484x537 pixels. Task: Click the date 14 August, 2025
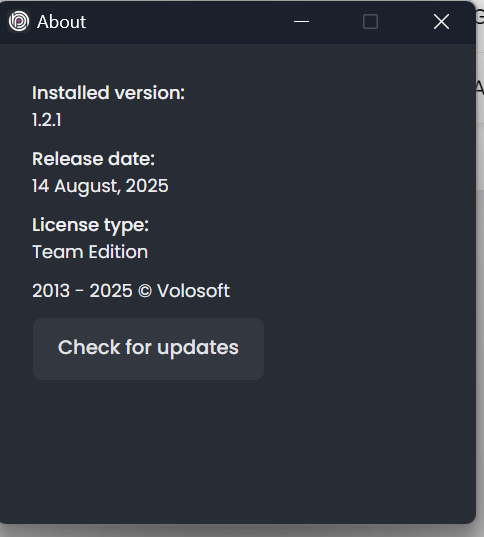point(100,186)
